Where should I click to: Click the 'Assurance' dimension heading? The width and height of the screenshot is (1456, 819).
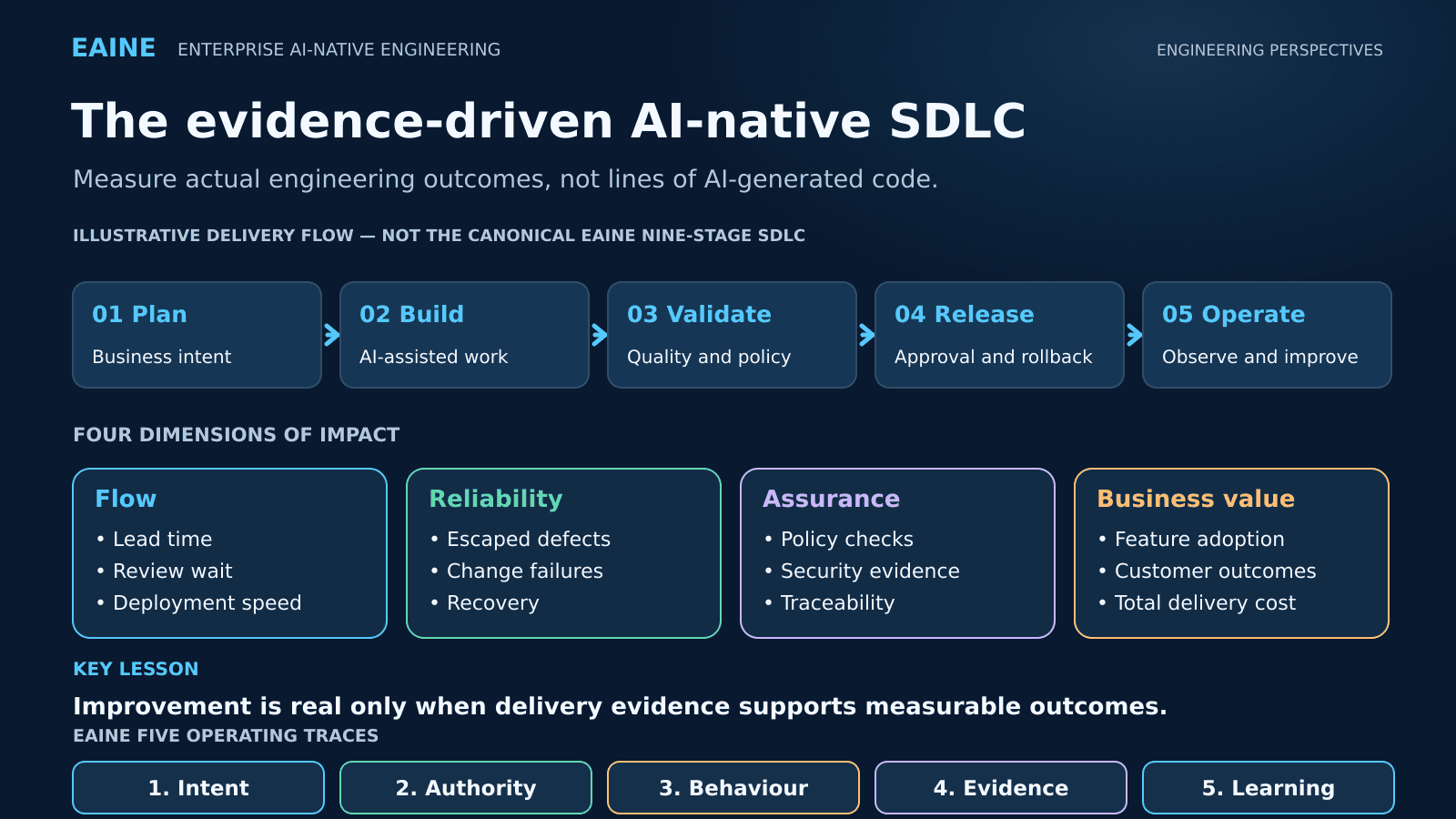pyautogui.click(x=831, y=499)
